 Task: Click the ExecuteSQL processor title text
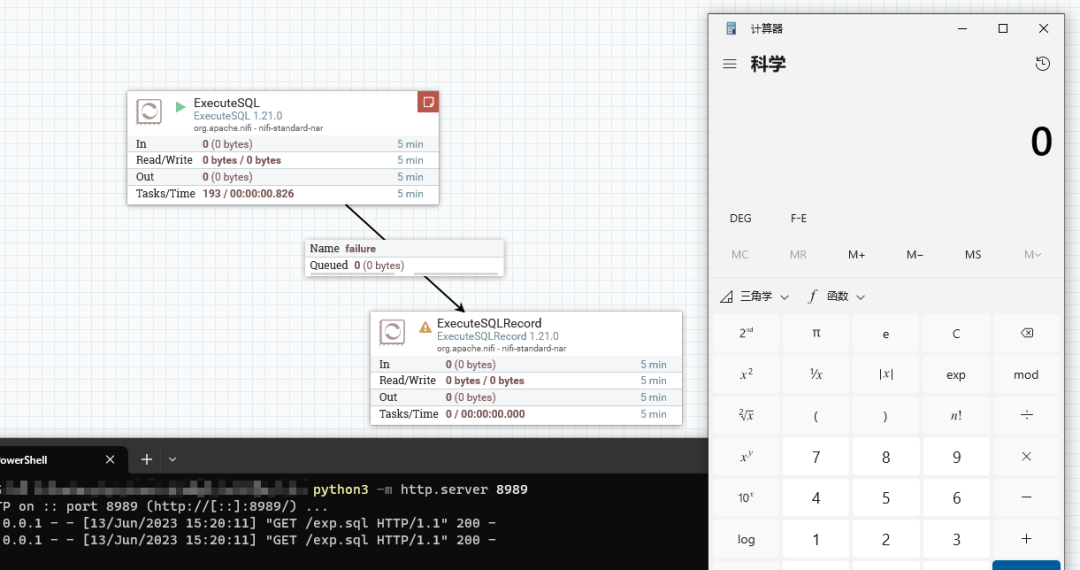pos(227,103)
